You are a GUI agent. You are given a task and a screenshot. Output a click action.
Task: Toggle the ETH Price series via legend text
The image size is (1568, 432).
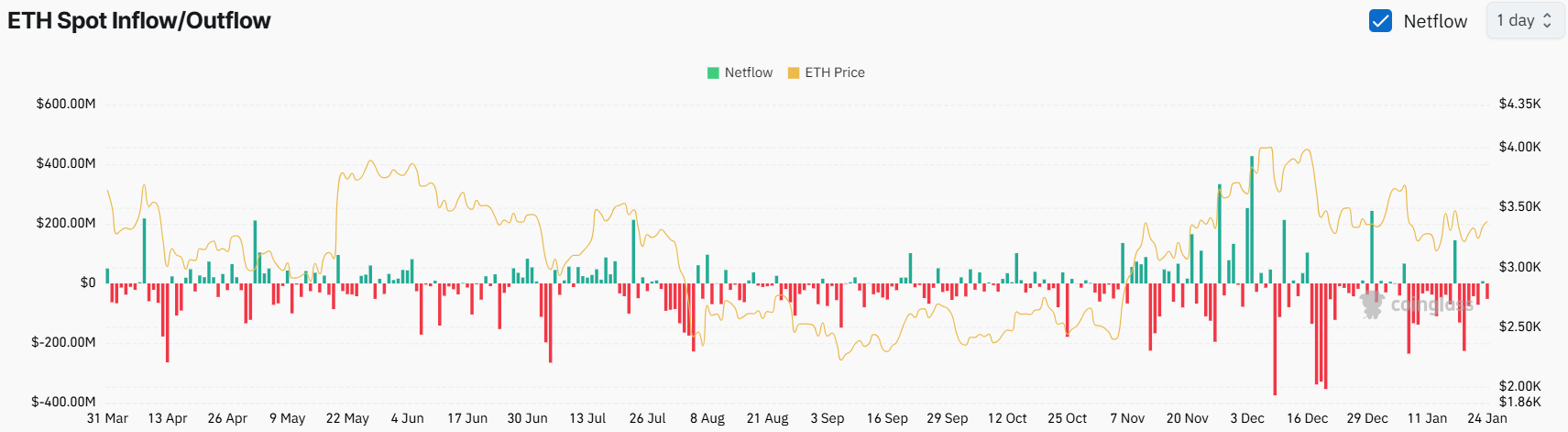pos(834,72)
